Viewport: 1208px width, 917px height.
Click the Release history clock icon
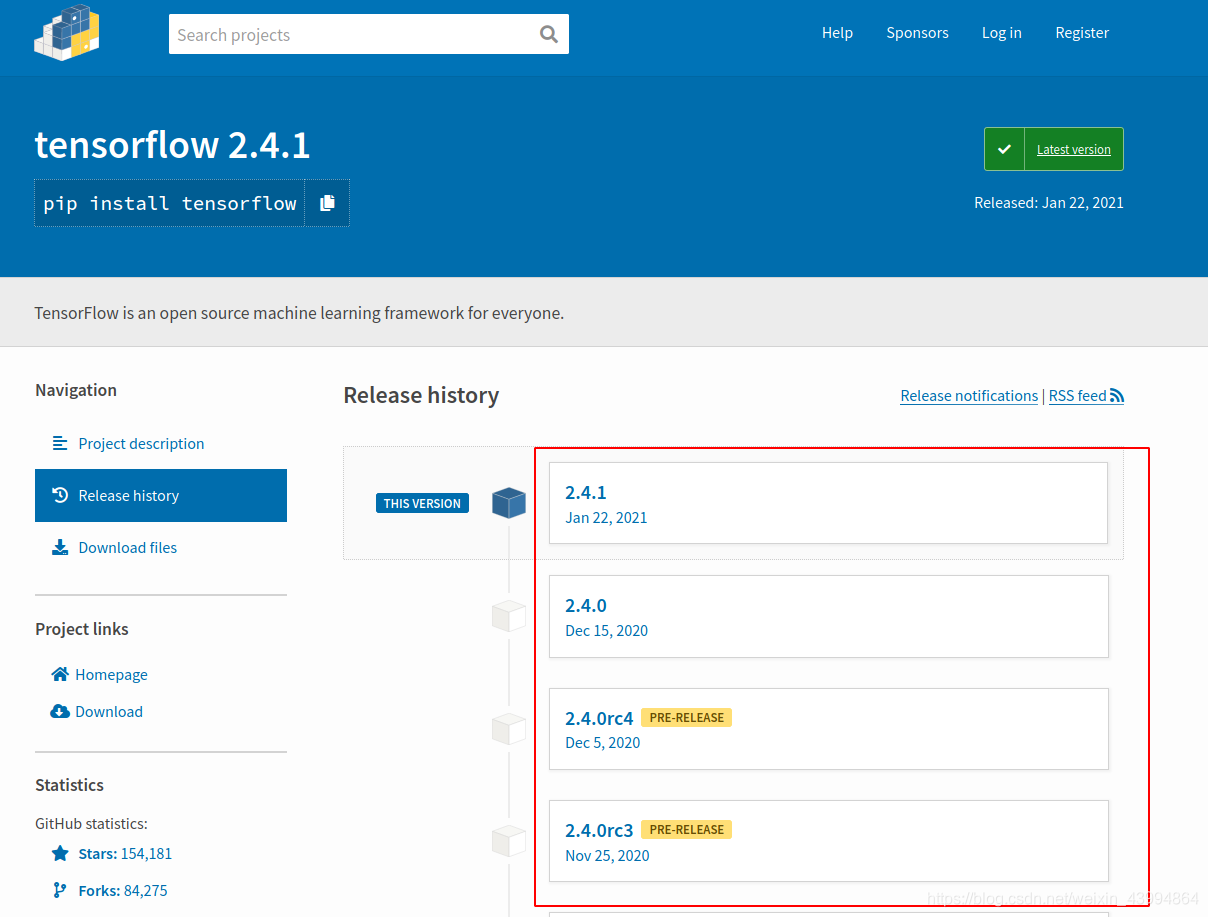click(60, 495)
